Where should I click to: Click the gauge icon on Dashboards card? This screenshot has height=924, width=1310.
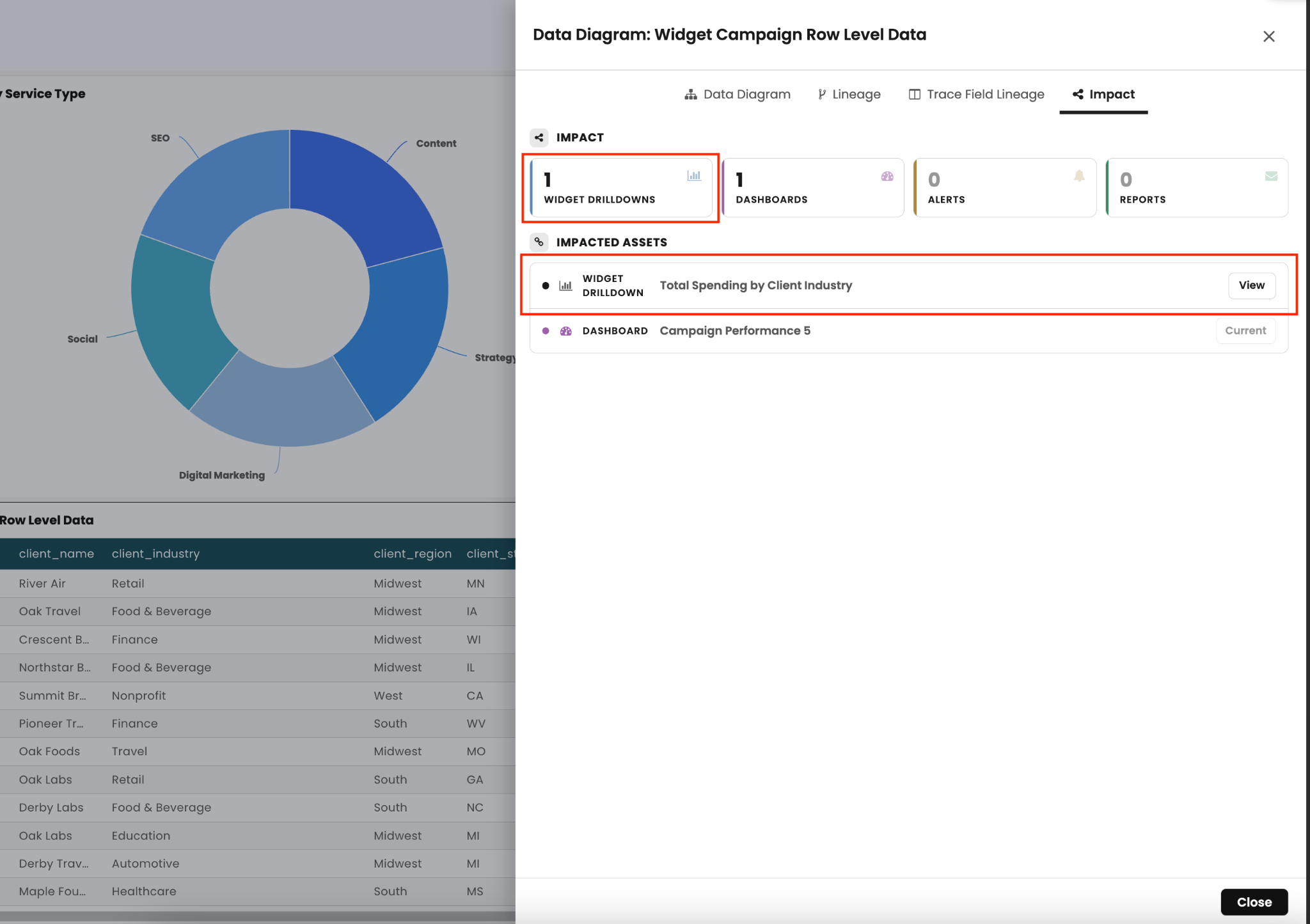[887, 176]
